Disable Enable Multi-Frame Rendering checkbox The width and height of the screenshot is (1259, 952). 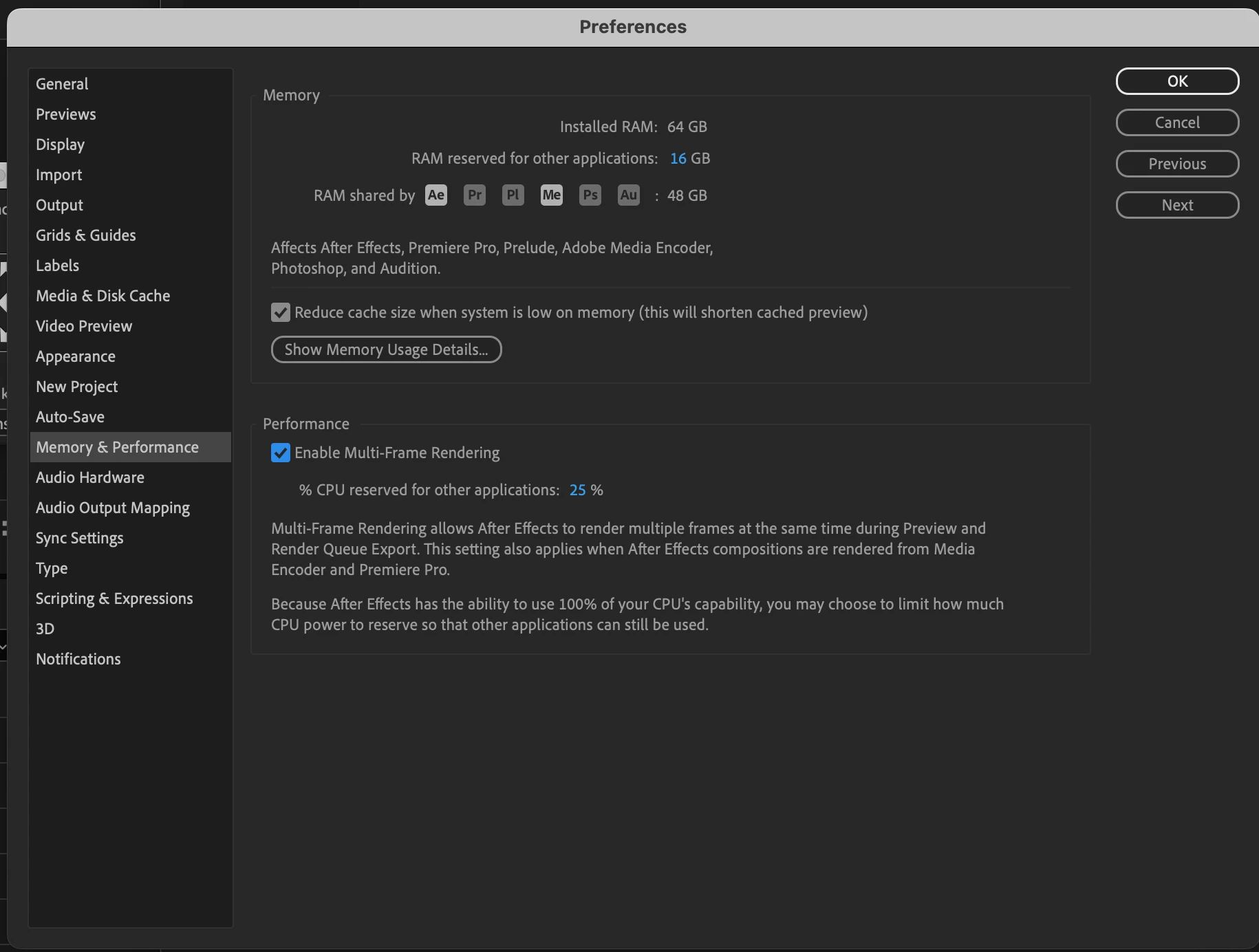(x=281, y=453)
